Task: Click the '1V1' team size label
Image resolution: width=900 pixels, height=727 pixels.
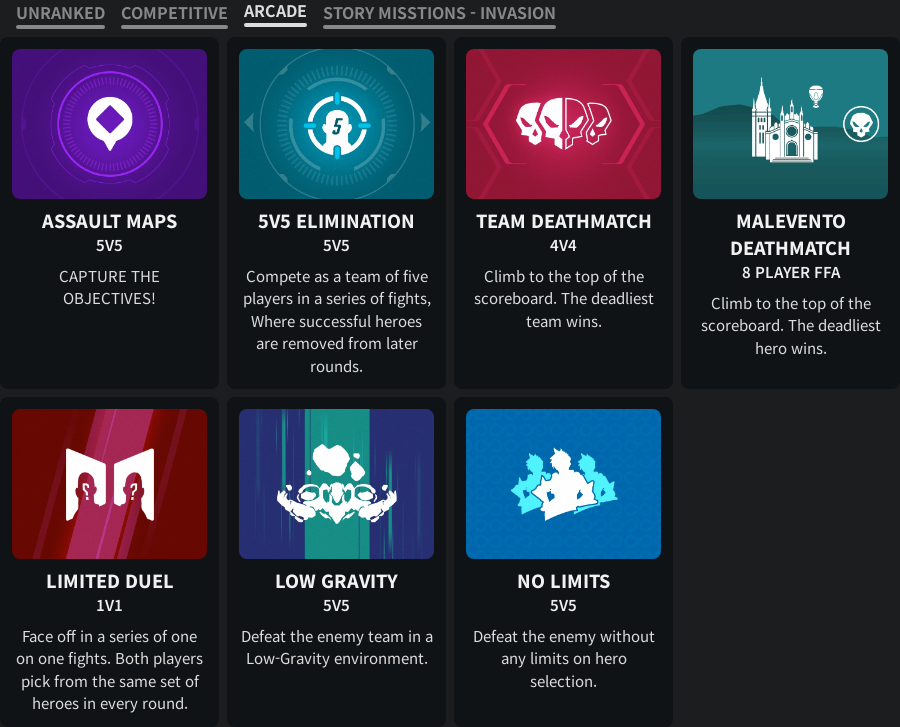Action: 109,605
